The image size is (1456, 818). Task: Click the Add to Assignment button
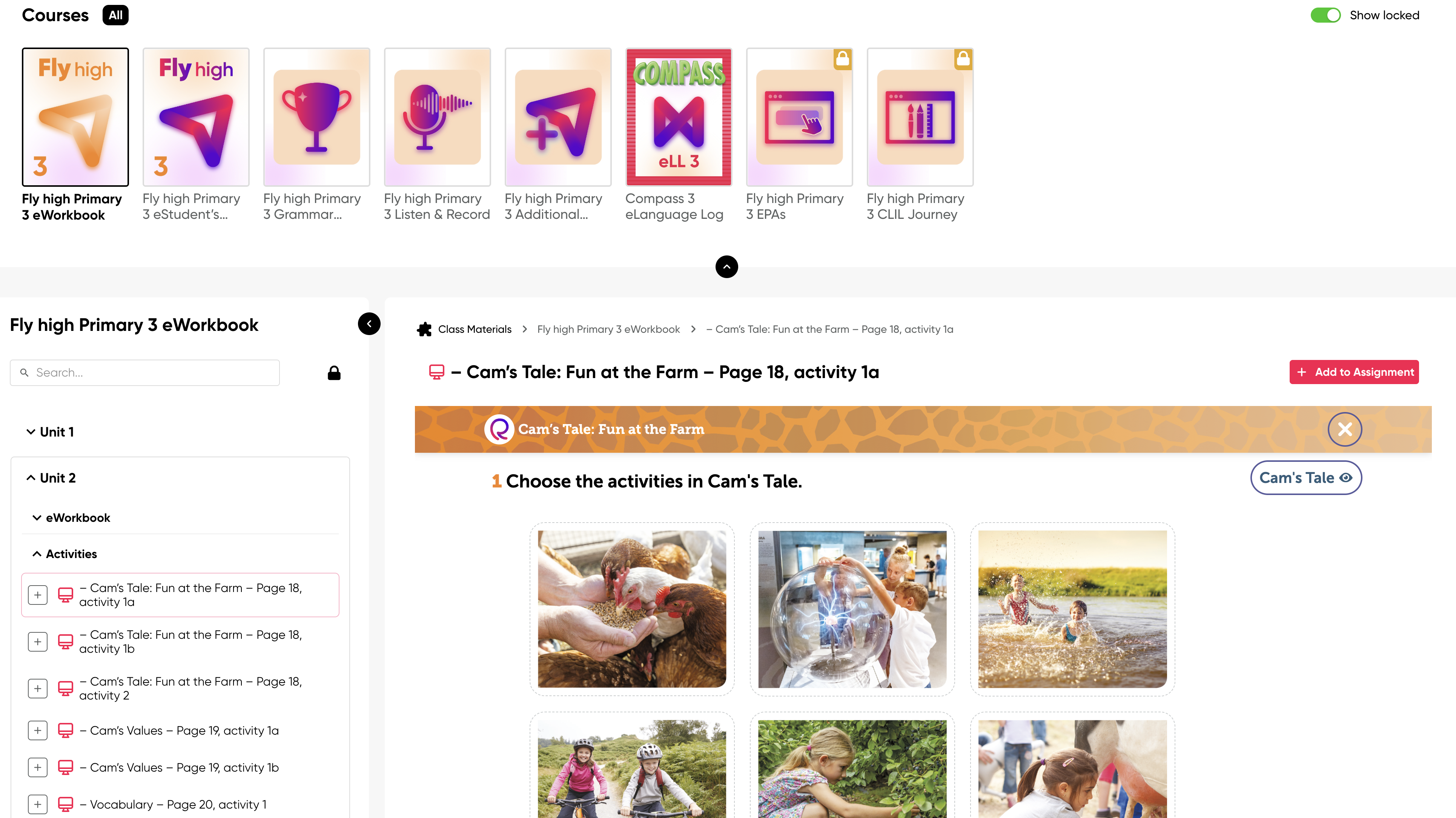pos(1354,372)
